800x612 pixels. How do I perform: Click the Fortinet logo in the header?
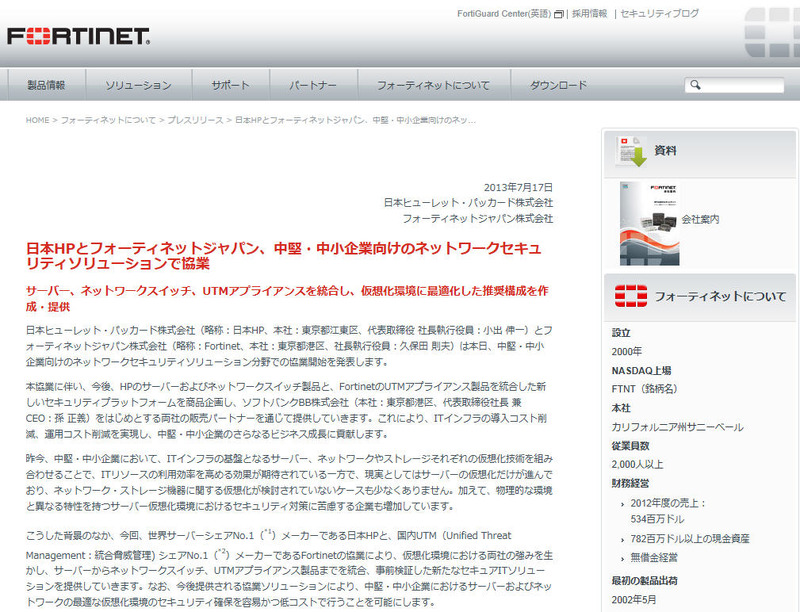[78, 37]
